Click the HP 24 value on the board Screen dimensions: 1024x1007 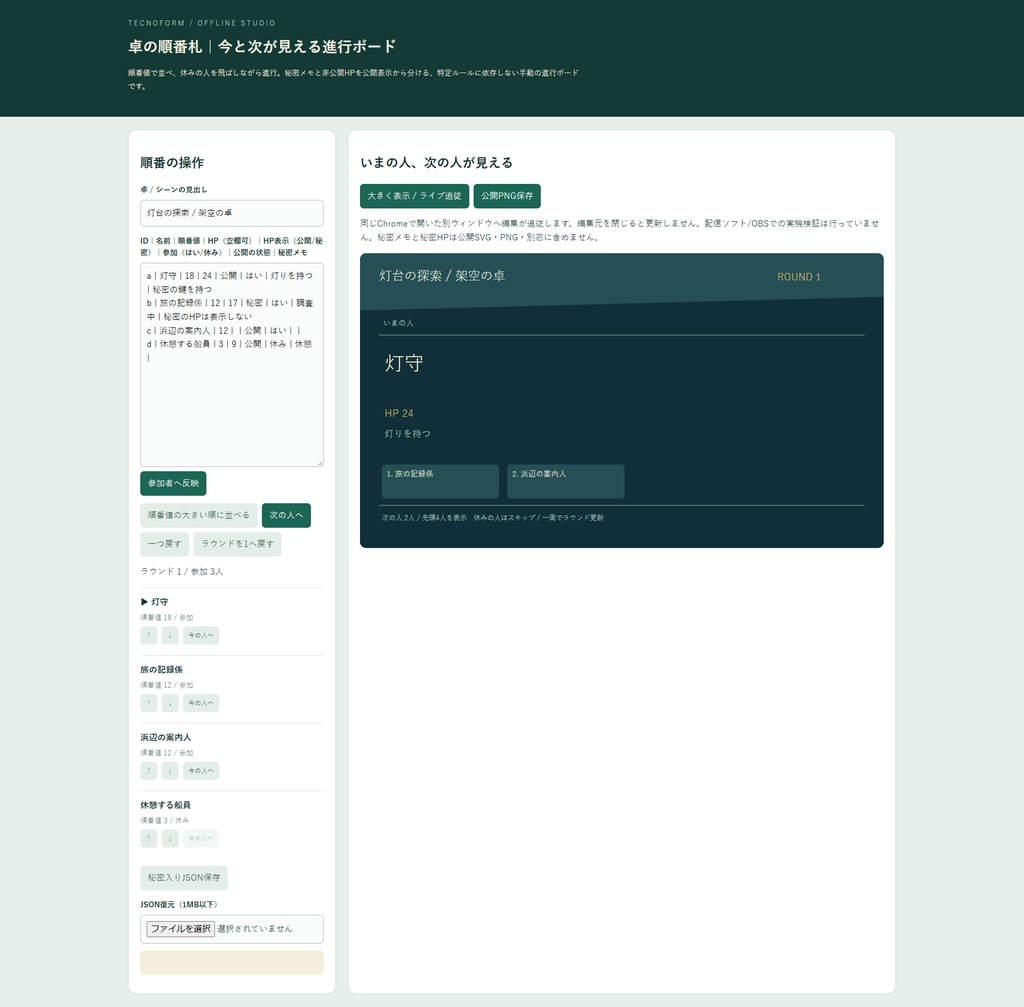click(399, 413)
